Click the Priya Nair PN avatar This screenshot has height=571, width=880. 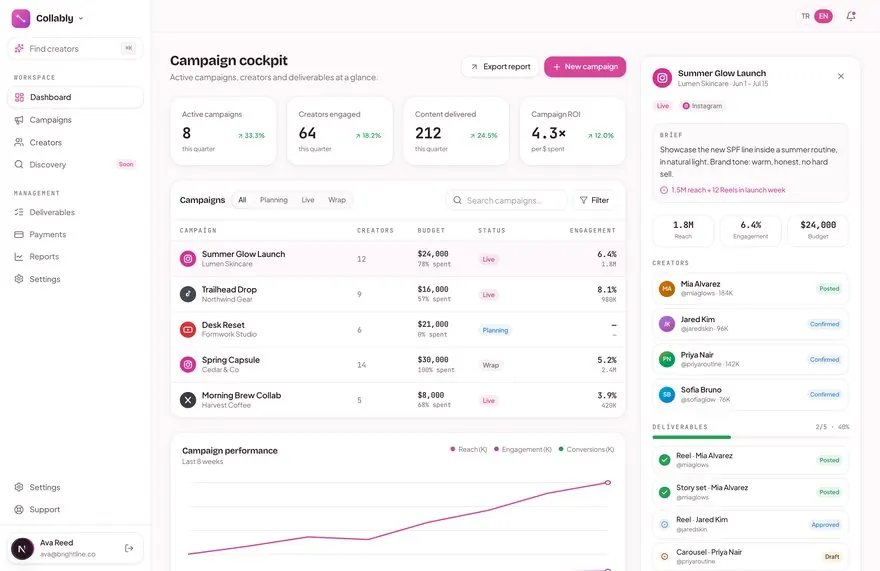[667, 359]
